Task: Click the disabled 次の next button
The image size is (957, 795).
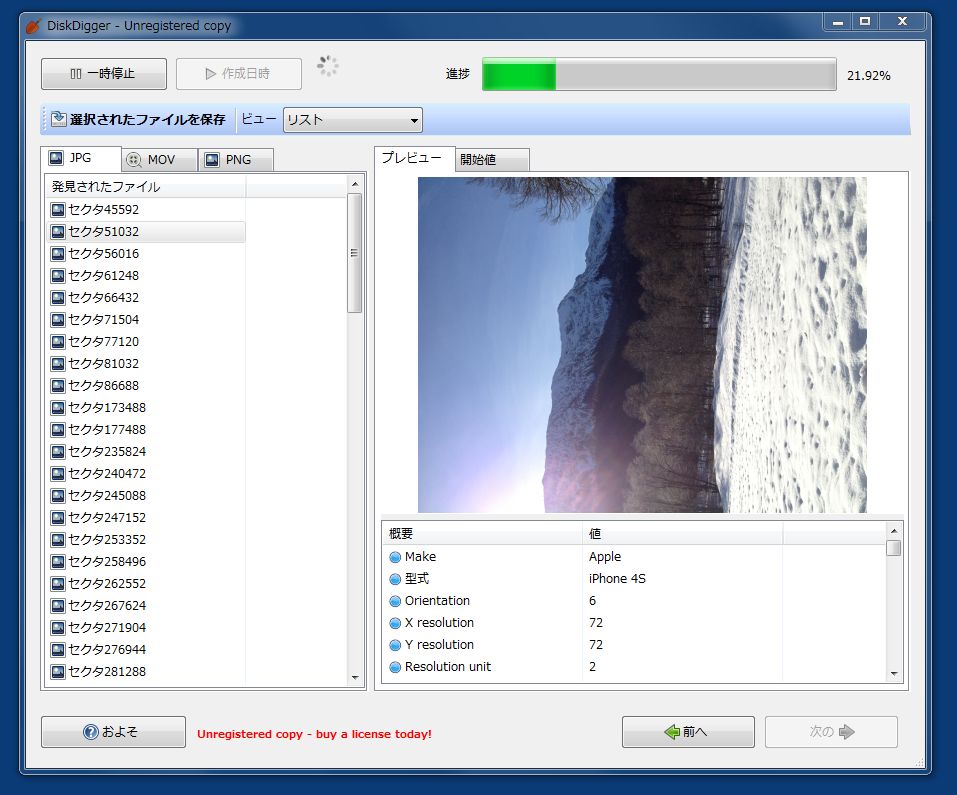Action: click(x=831, y=732)
